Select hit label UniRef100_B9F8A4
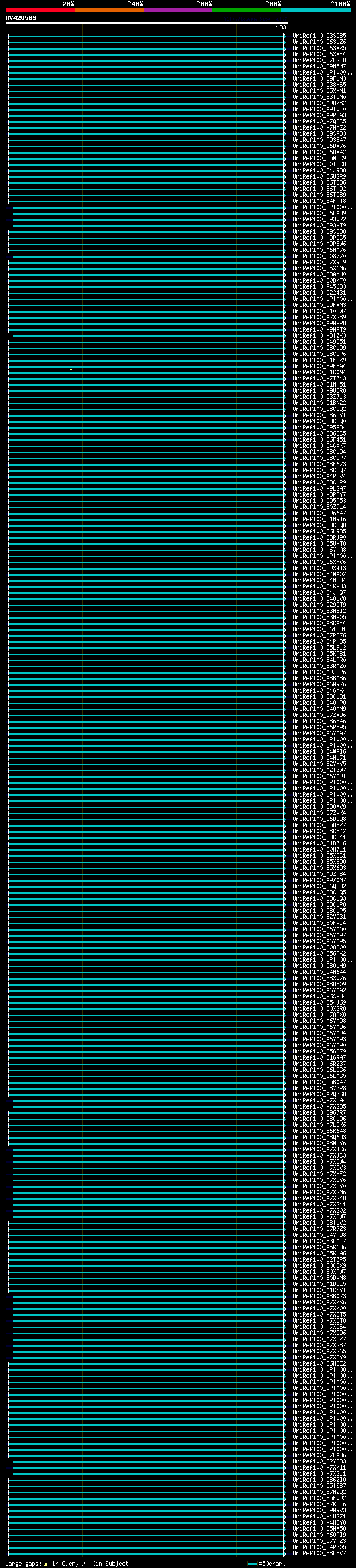The height and width of the screenshot is (1568, 356). (x=319, y=367)
